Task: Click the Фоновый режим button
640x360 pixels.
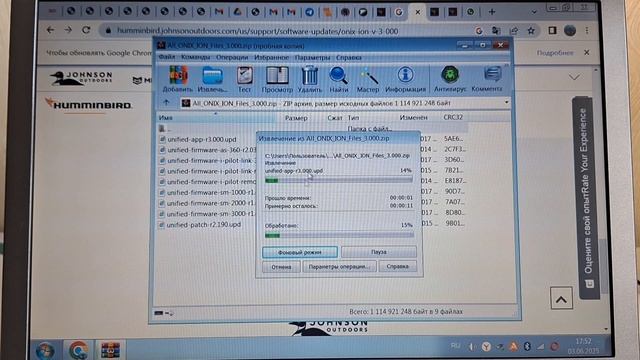Action: (x=300, y=252)
